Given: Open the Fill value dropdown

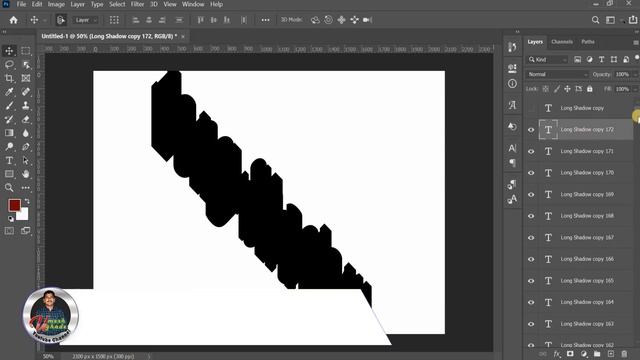Looking at the screenshot, I should pyautogui.click(x=635, y=89).
